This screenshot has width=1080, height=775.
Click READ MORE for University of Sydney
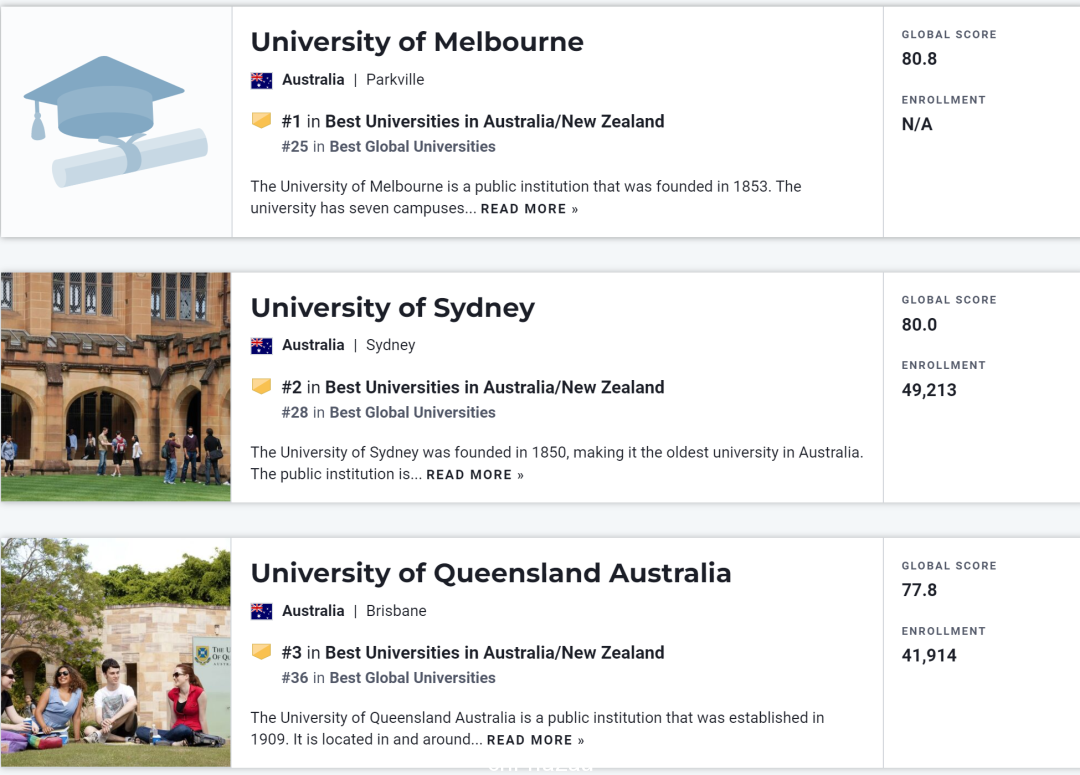(x=475, y=475)
